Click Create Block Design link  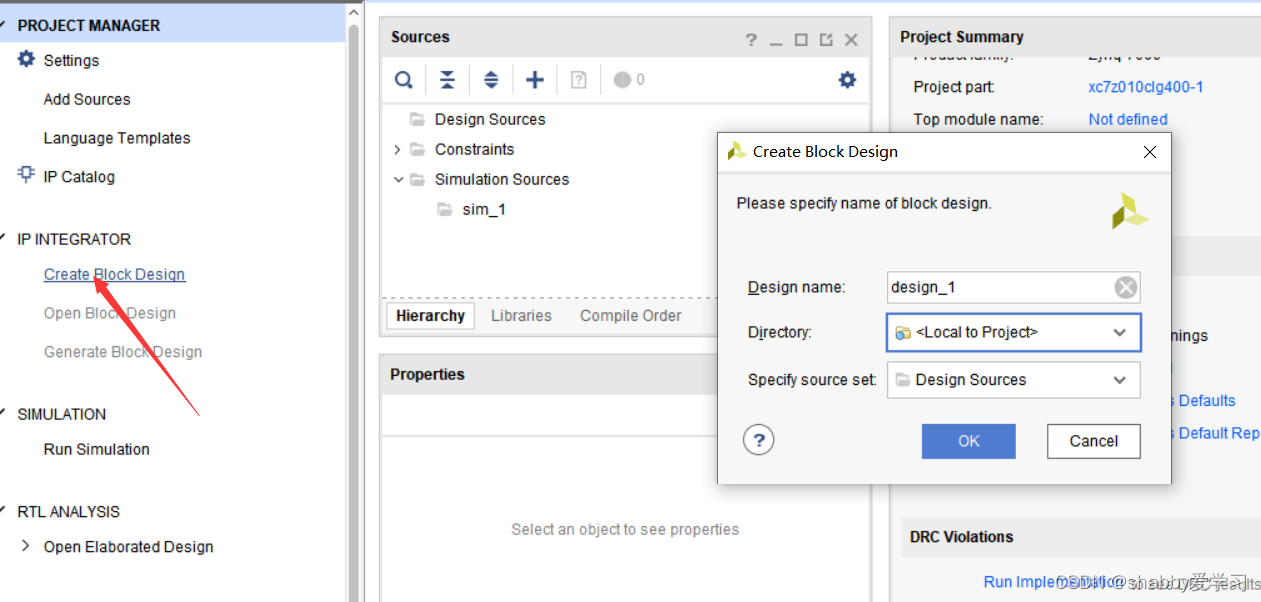[114, 274]
